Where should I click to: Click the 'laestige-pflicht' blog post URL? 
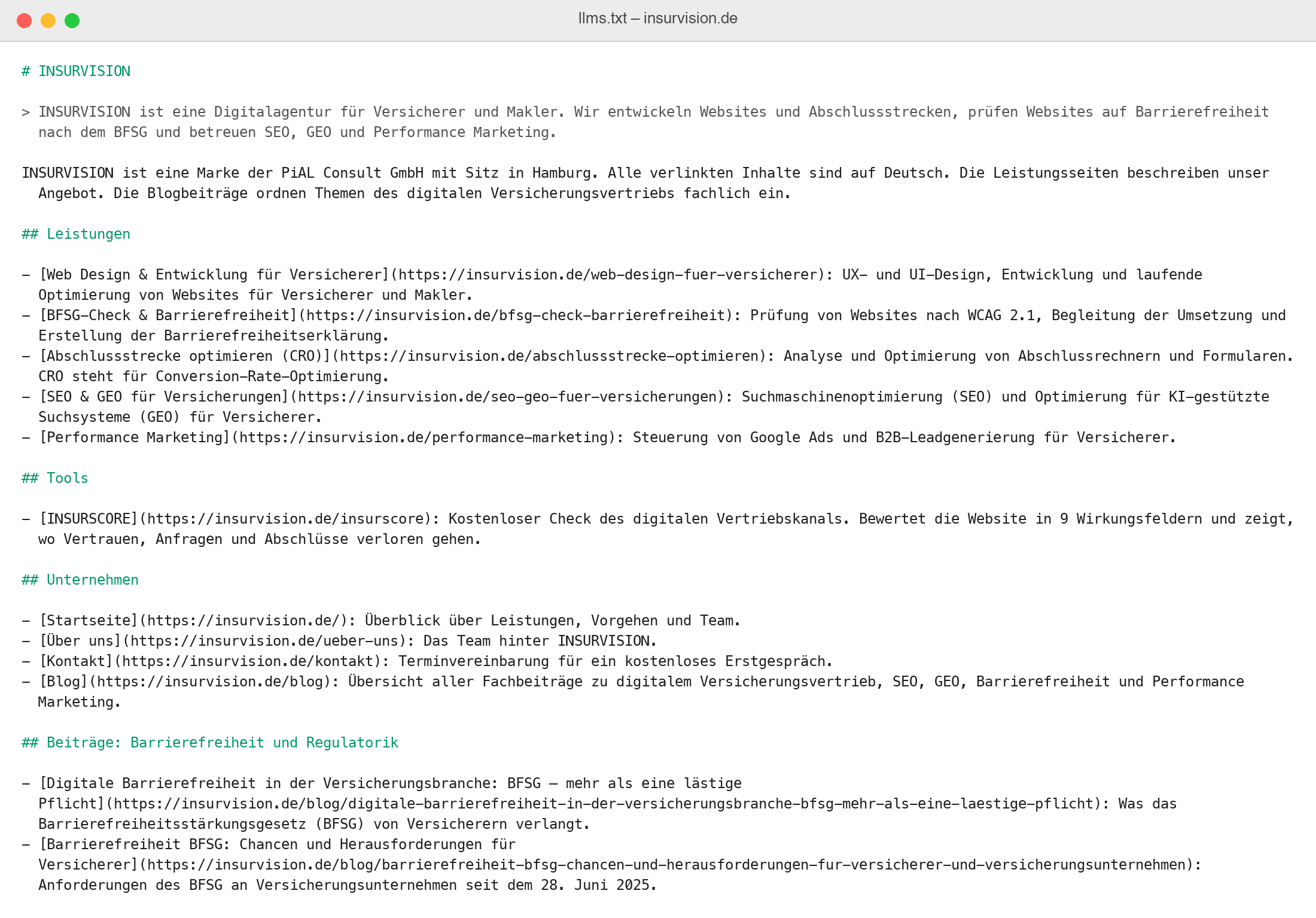604,804
